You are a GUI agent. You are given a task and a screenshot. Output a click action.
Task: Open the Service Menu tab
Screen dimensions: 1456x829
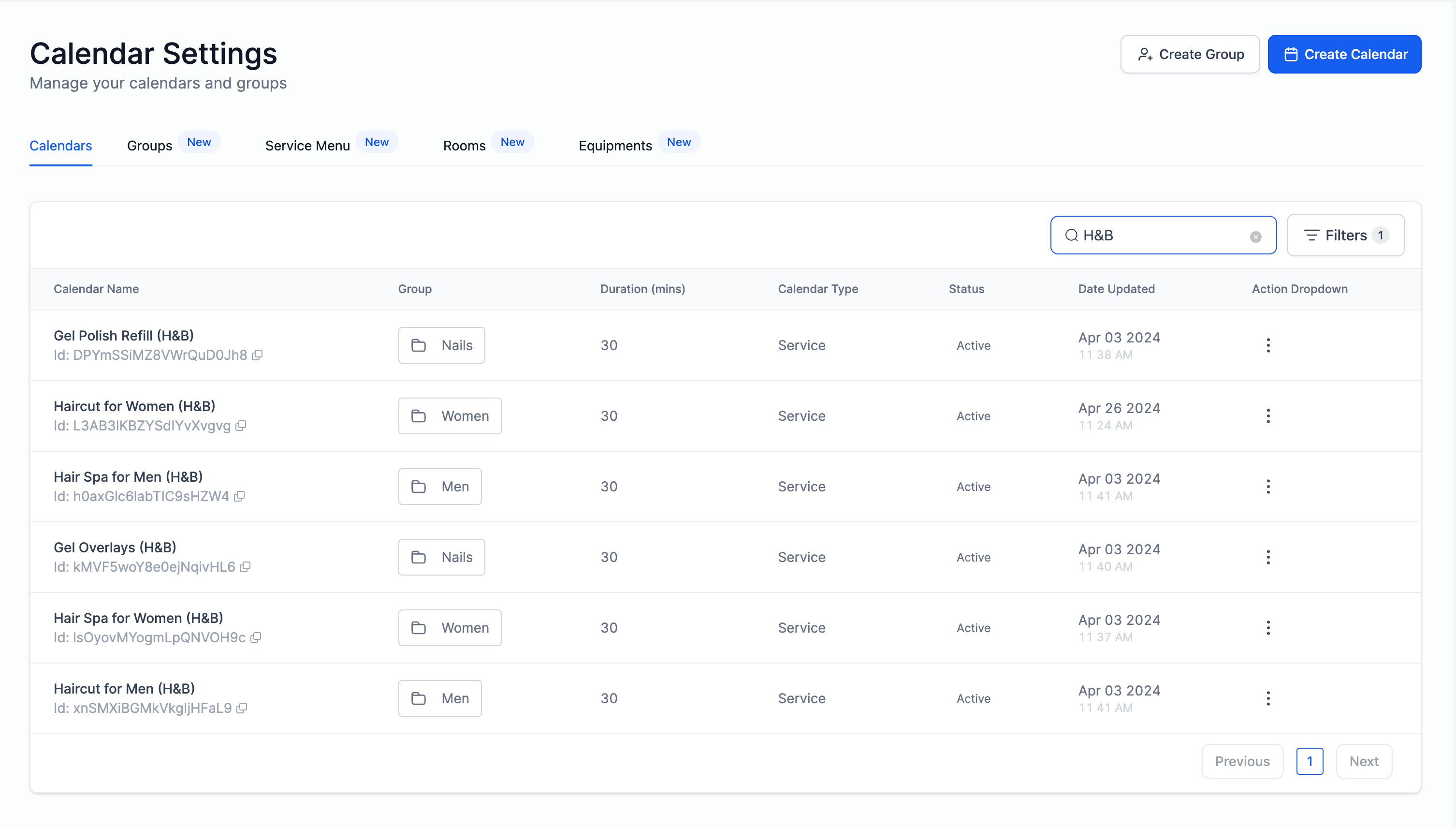307,146
